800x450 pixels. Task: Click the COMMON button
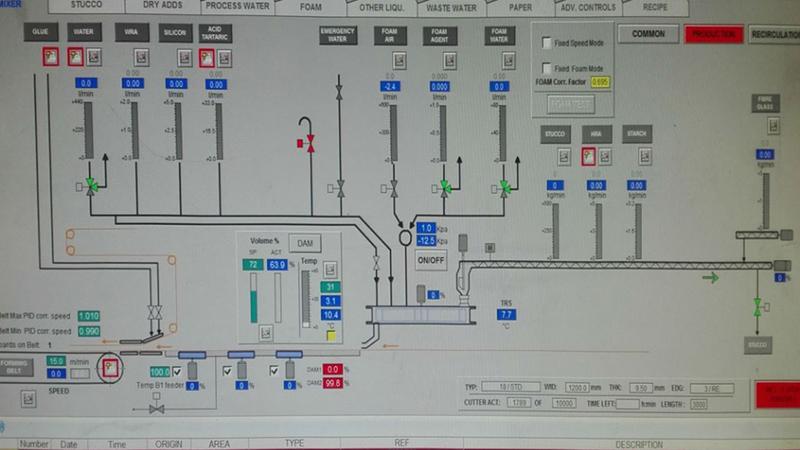648,34
